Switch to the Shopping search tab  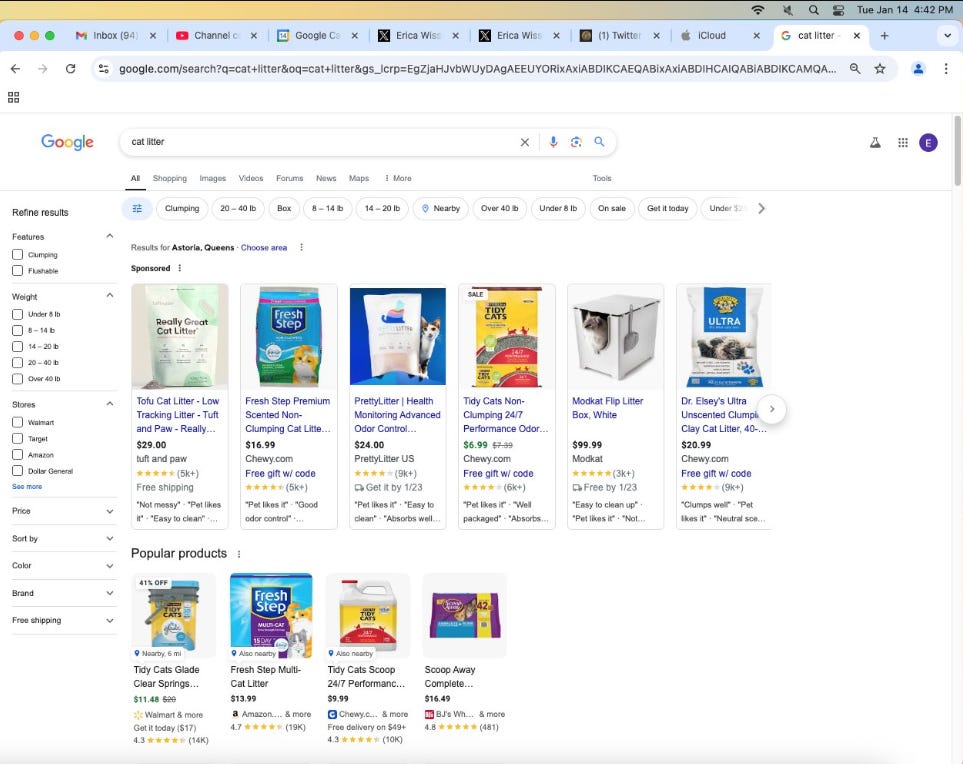tap(170, 178)
